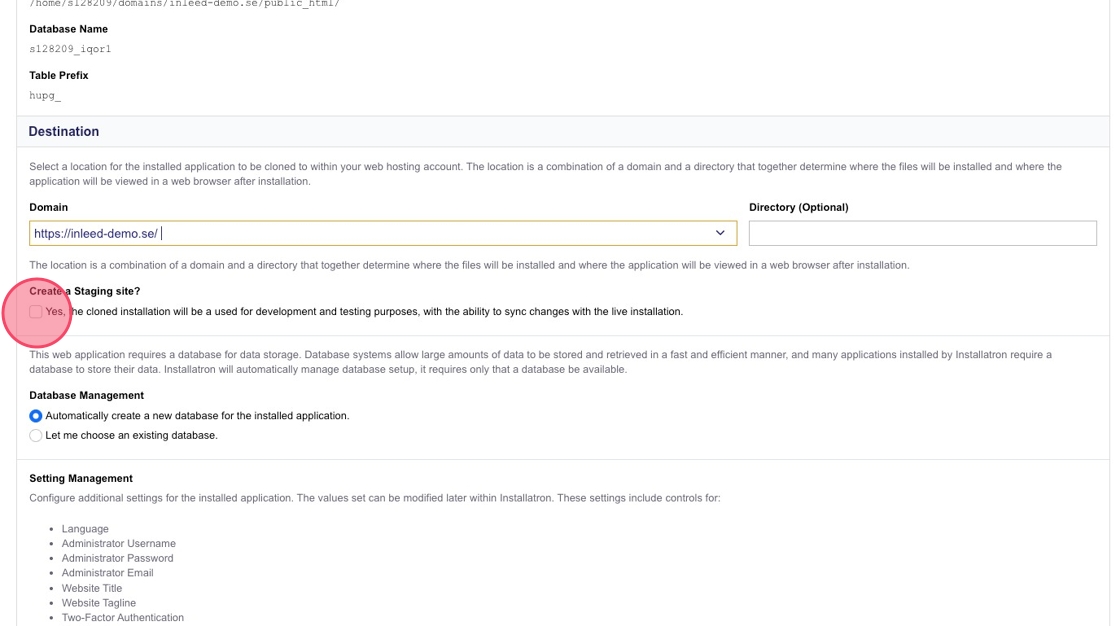Click the 'Automatically create a new database' label text
This screenshot has height=626, width=1120.
pyautogui.click(x=197, y=416)
